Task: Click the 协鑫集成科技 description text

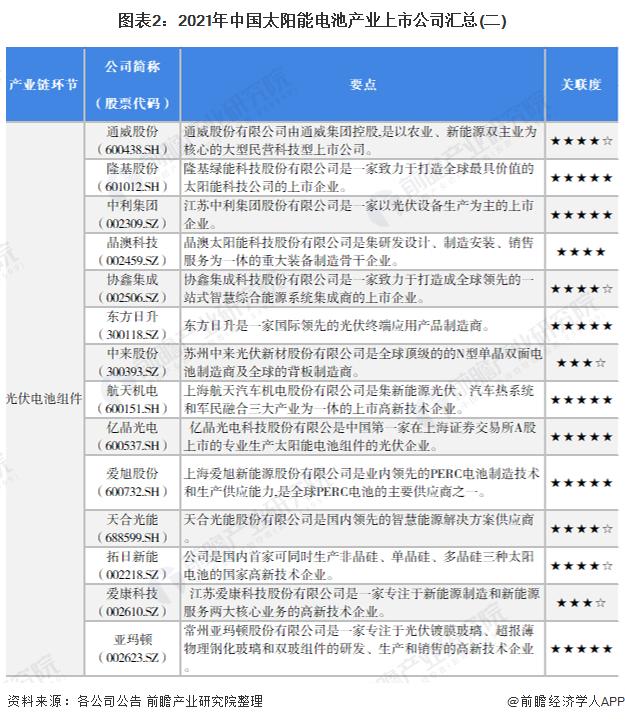Action: [359, 289]
